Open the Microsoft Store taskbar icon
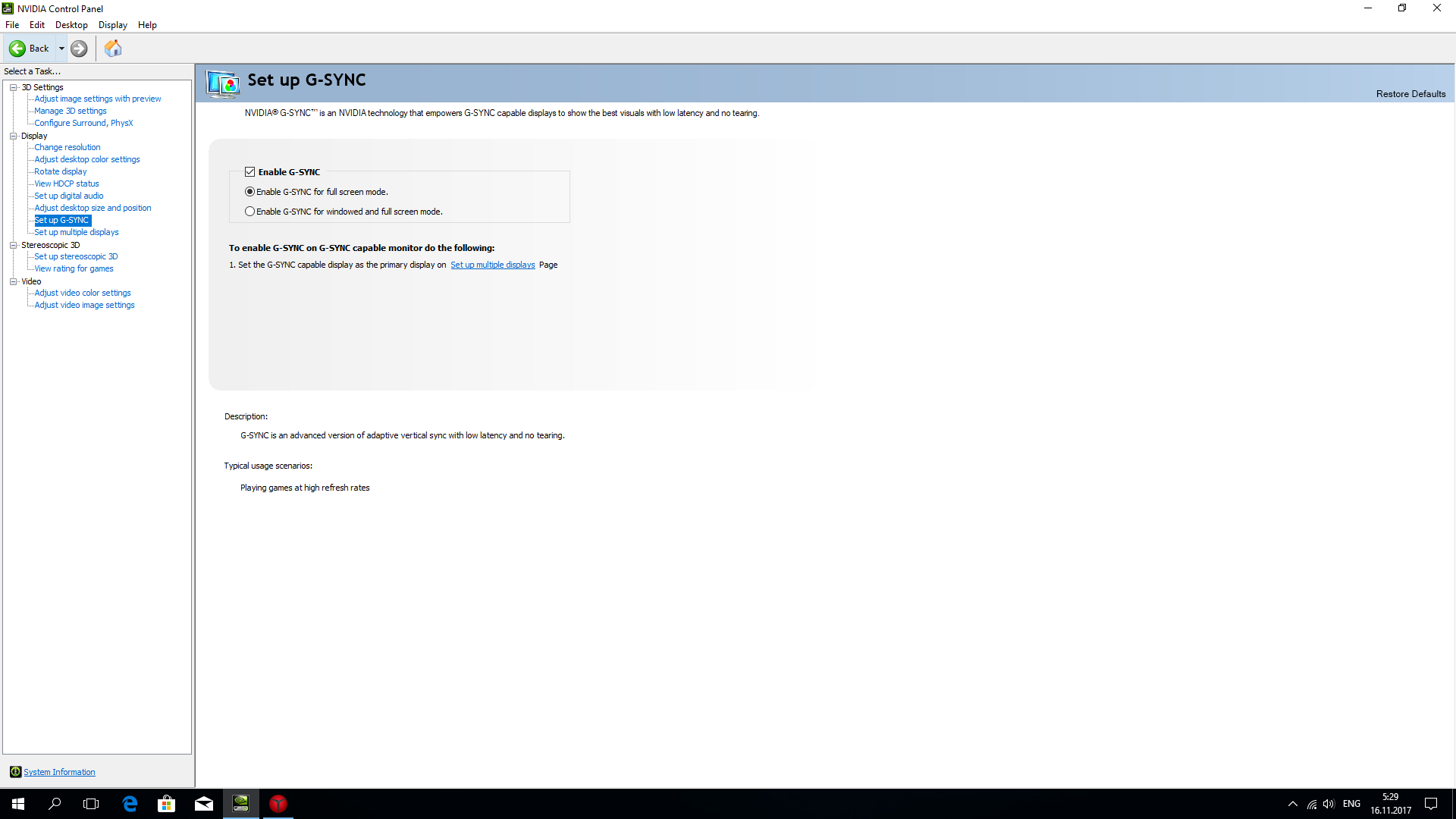This screenshot has width=1456, height=819. pos(166,804)
